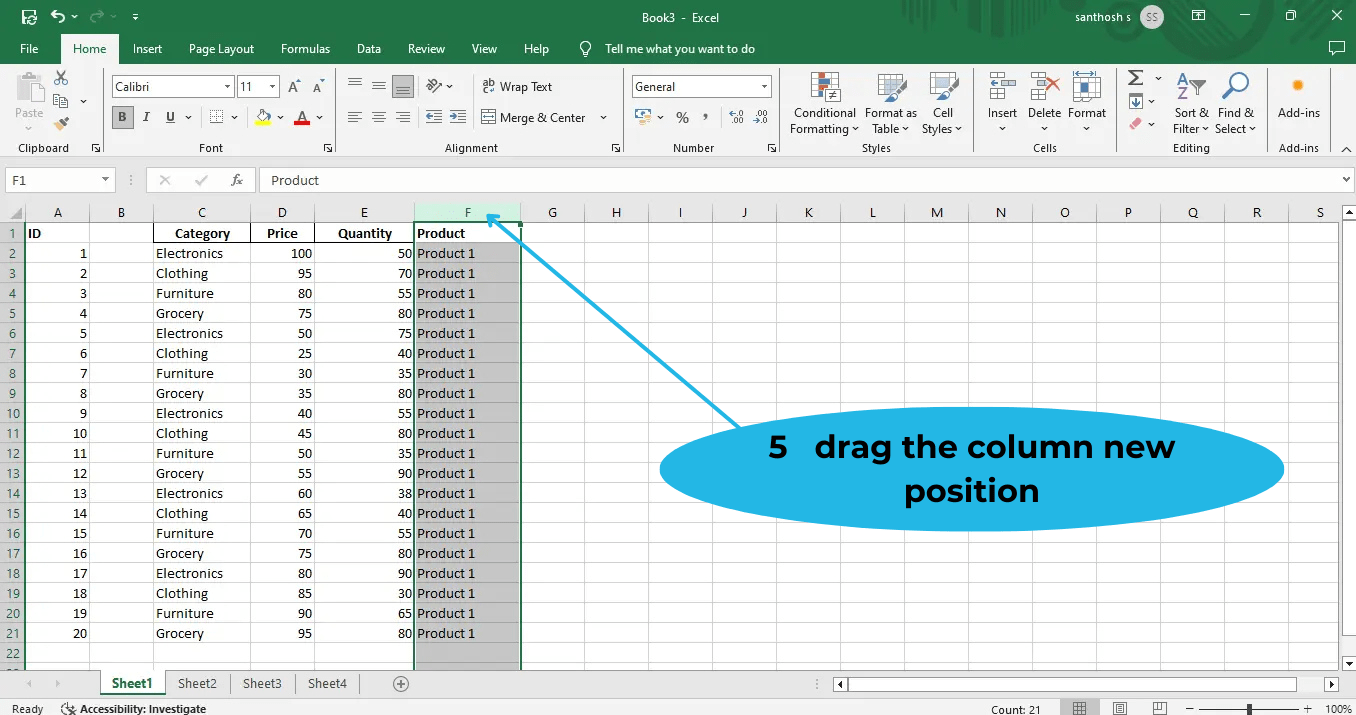
Task: Click Add New Sheet button
Action: [x=400, y=684]
